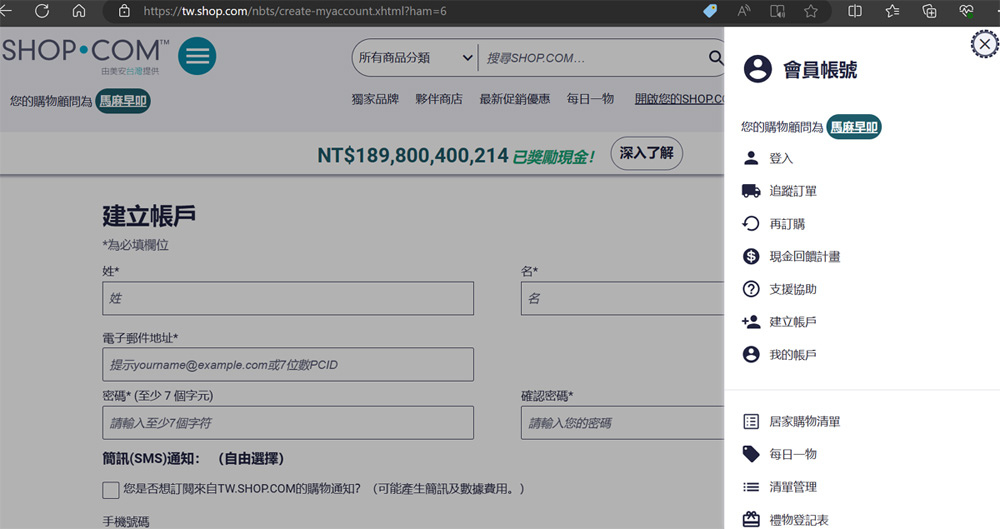The width and height of the screenshot is (1000, 529).
Task: Focus the 名 first name field
Action: coord(622,298)
